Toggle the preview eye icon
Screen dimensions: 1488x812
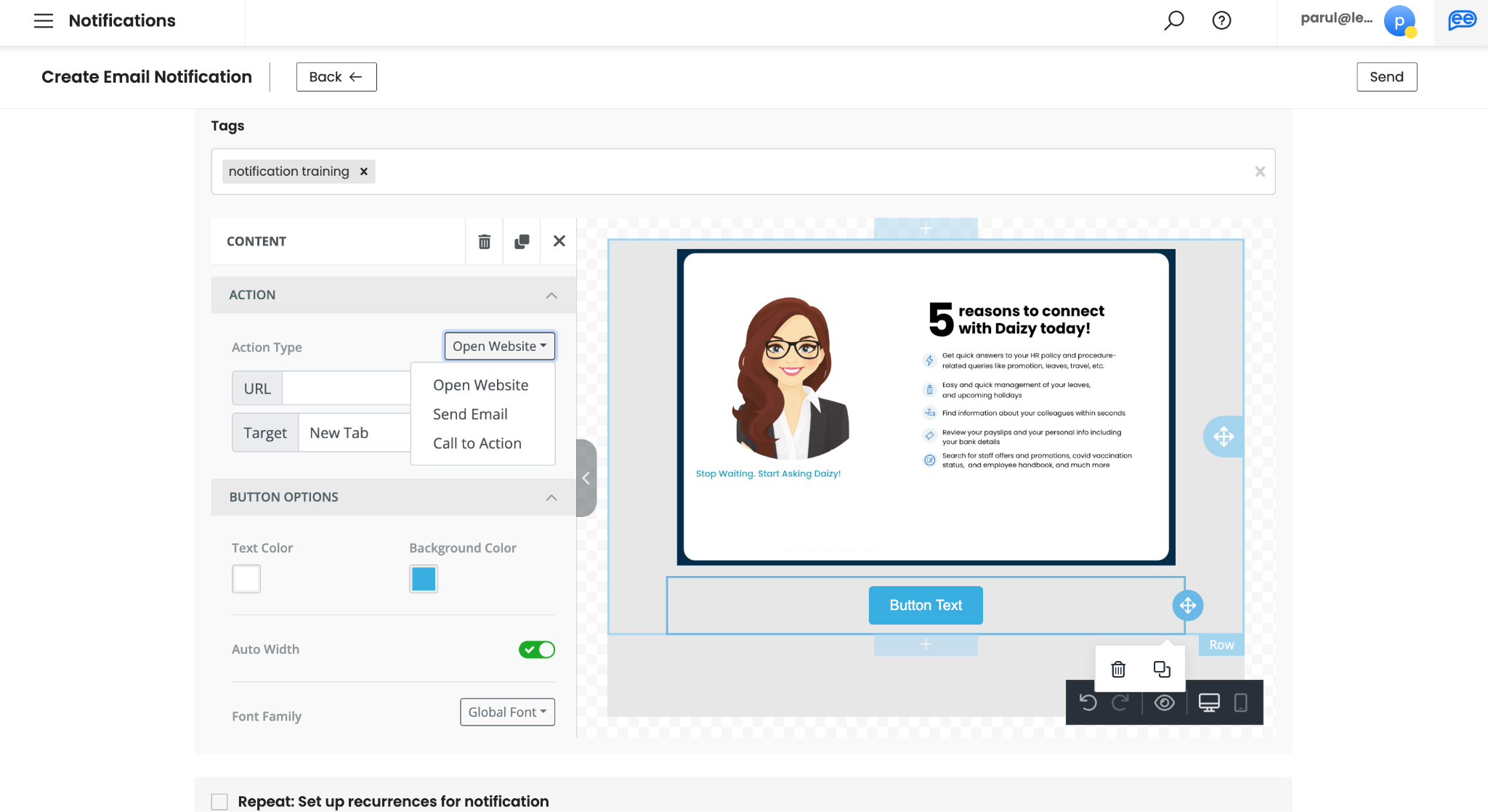tap(1165, 702)
